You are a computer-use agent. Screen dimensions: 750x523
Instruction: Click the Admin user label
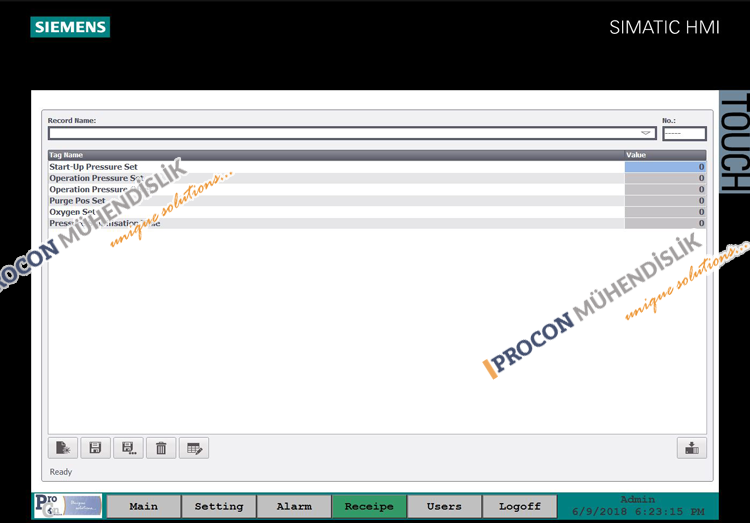(x=638, y=500)
